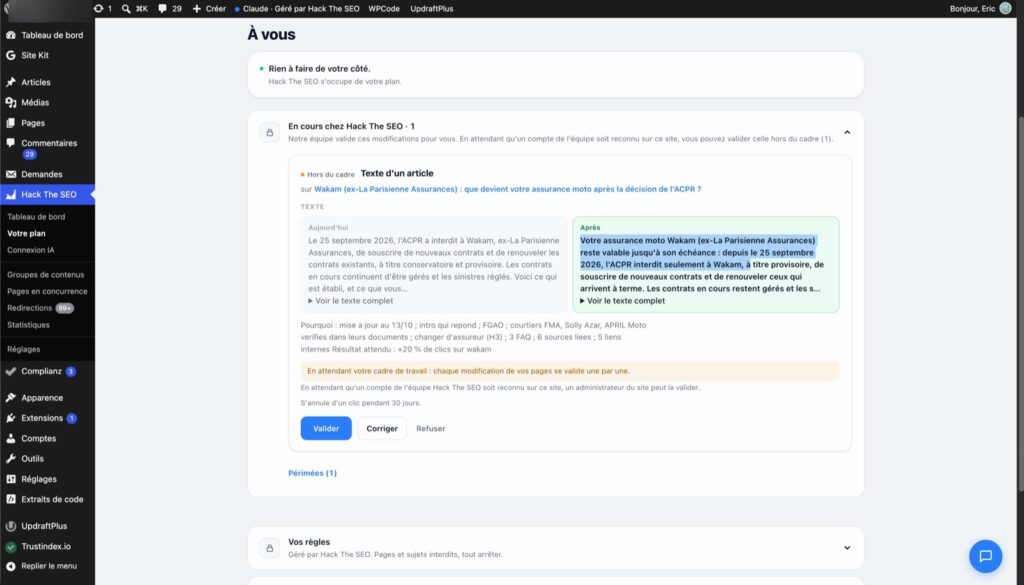
Task: Click the Valider button
Action: point(326,428)
